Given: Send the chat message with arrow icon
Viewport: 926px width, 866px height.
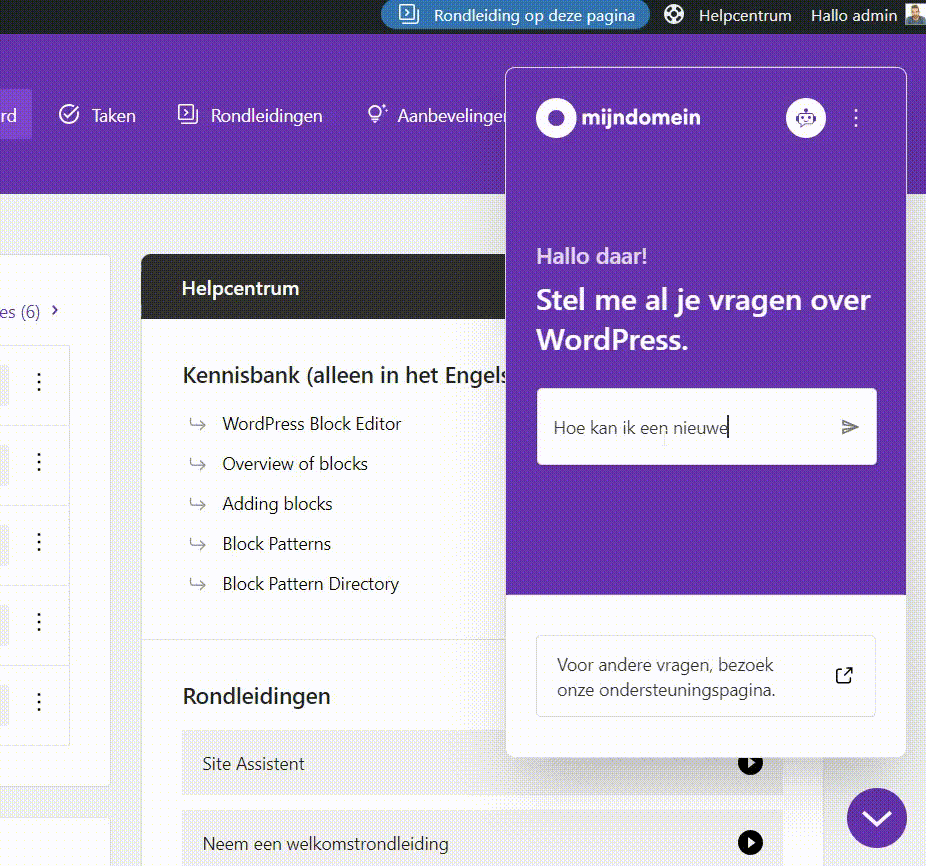Looking at the screenshot, I should 850,427.
